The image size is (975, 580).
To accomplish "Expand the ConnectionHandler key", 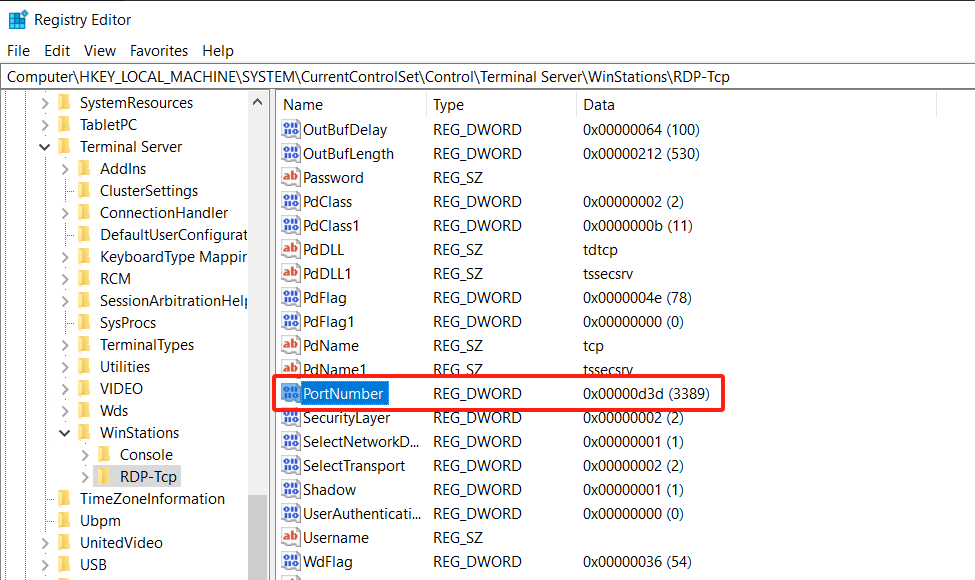I will coord(65,213).
